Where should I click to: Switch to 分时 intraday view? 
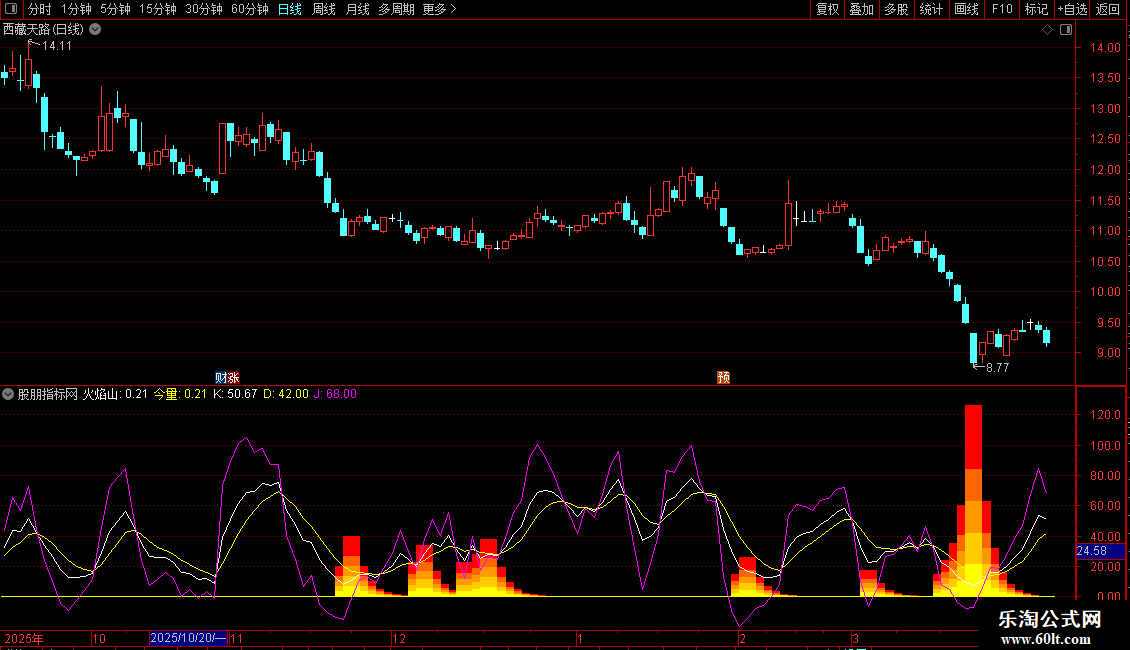click(40, 9)
